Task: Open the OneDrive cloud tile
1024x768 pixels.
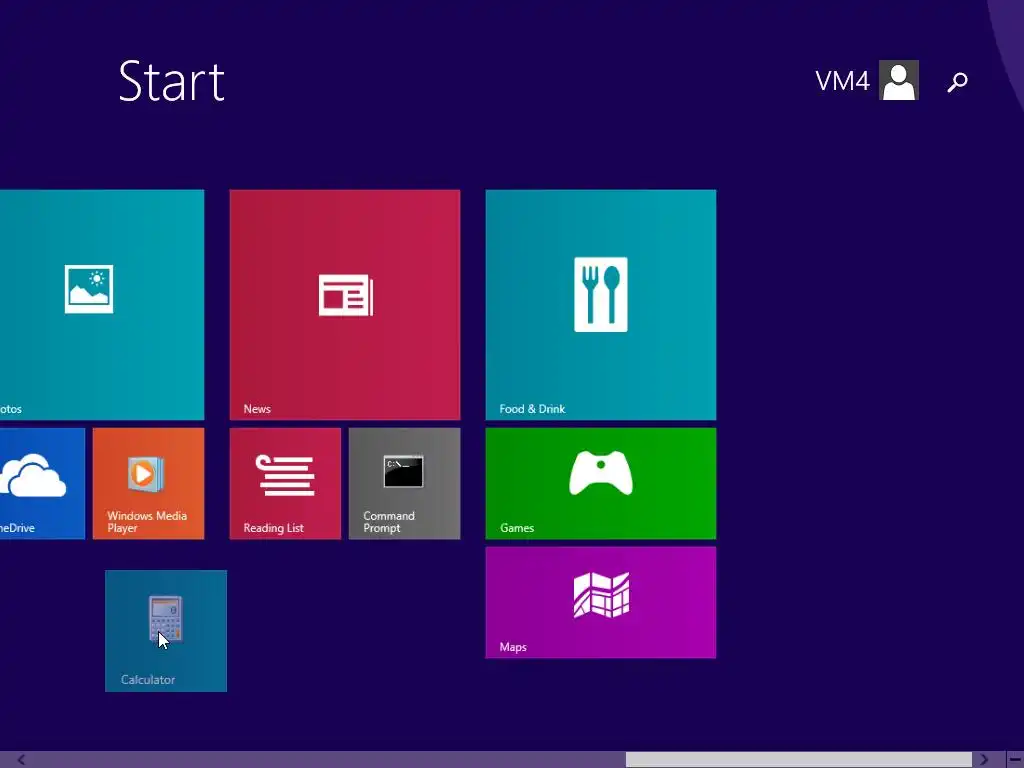Action: point(42,484)
